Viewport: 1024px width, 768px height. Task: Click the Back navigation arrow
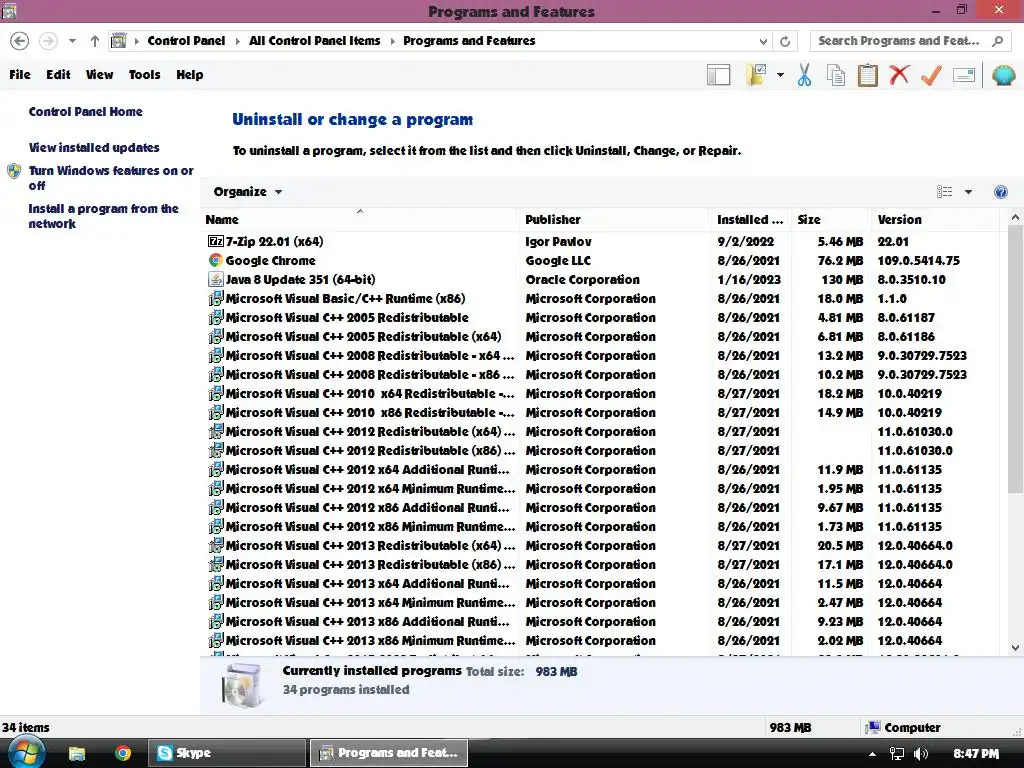click(x=20, y=41)
